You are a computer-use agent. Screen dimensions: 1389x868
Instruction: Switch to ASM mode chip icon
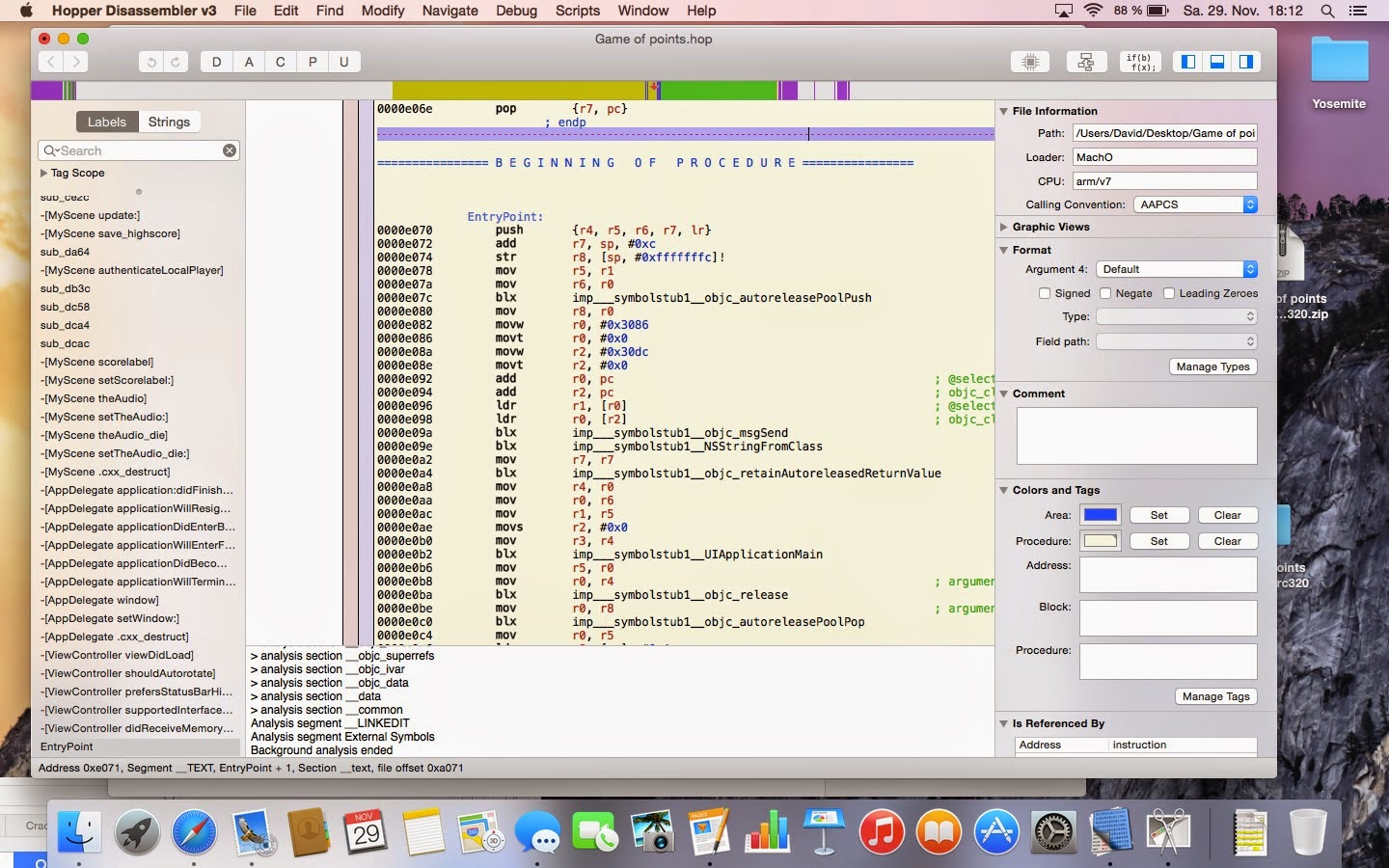[1030, 62]
